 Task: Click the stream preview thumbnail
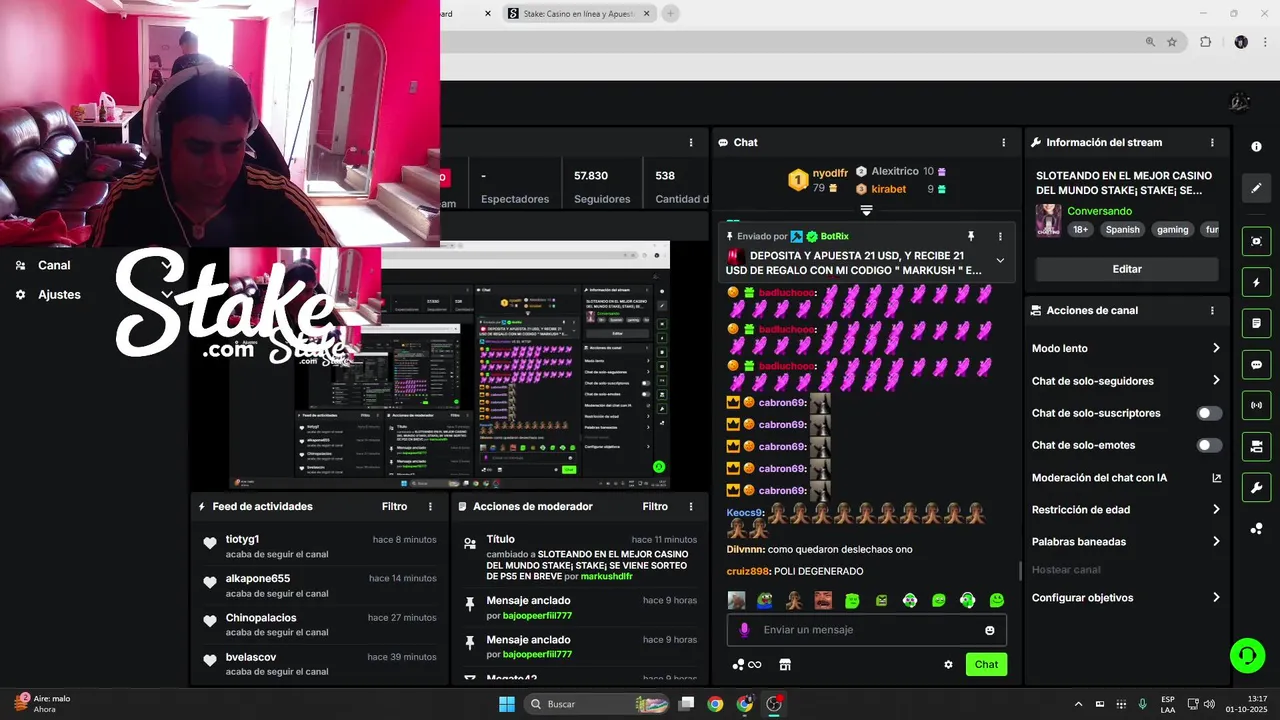click(450, 365)
